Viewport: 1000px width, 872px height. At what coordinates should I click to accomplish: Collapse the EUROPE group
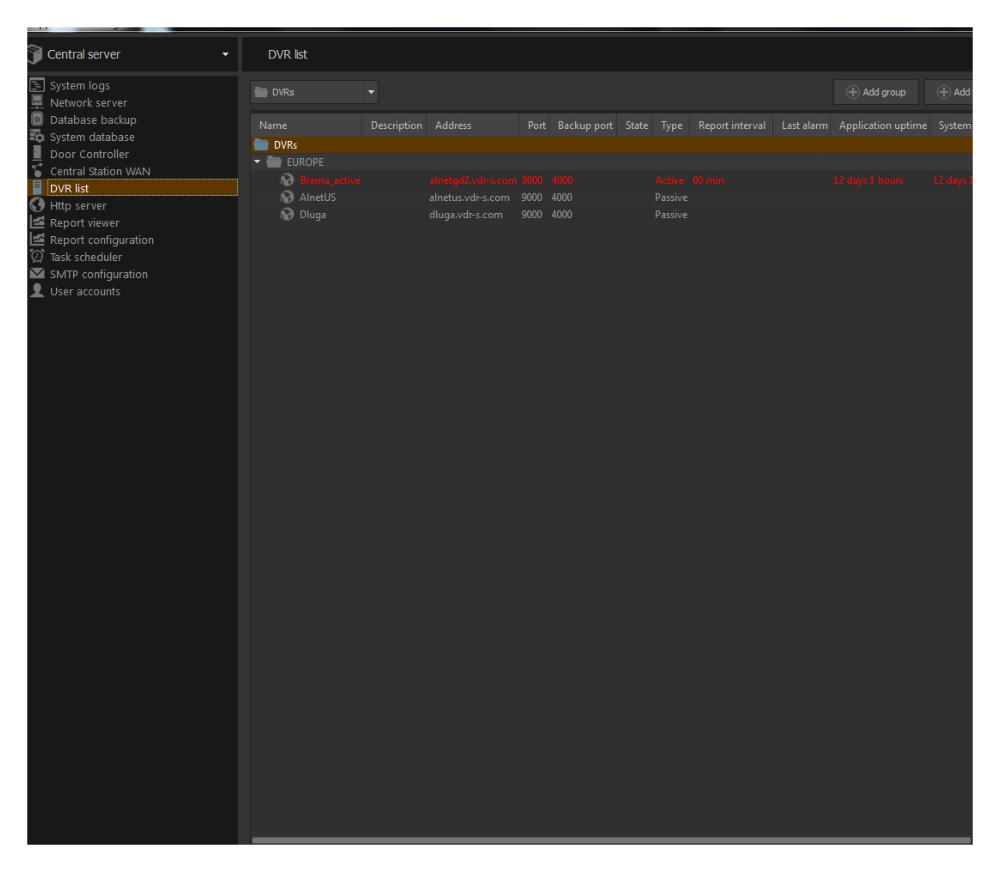point(257,162)
